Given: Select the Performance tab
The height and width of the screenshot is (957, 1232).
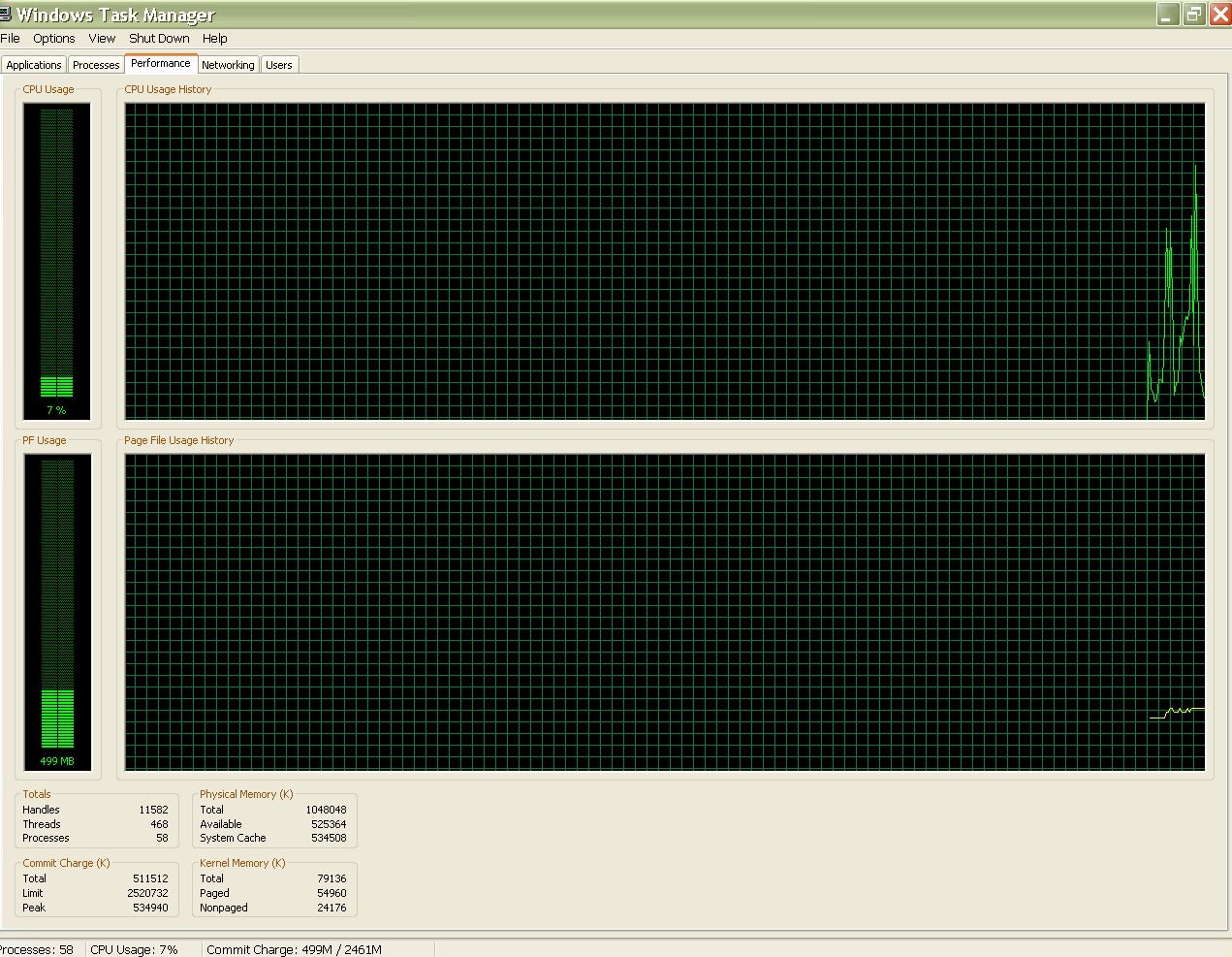Looking at the screenshot, I should click(161, 63).
